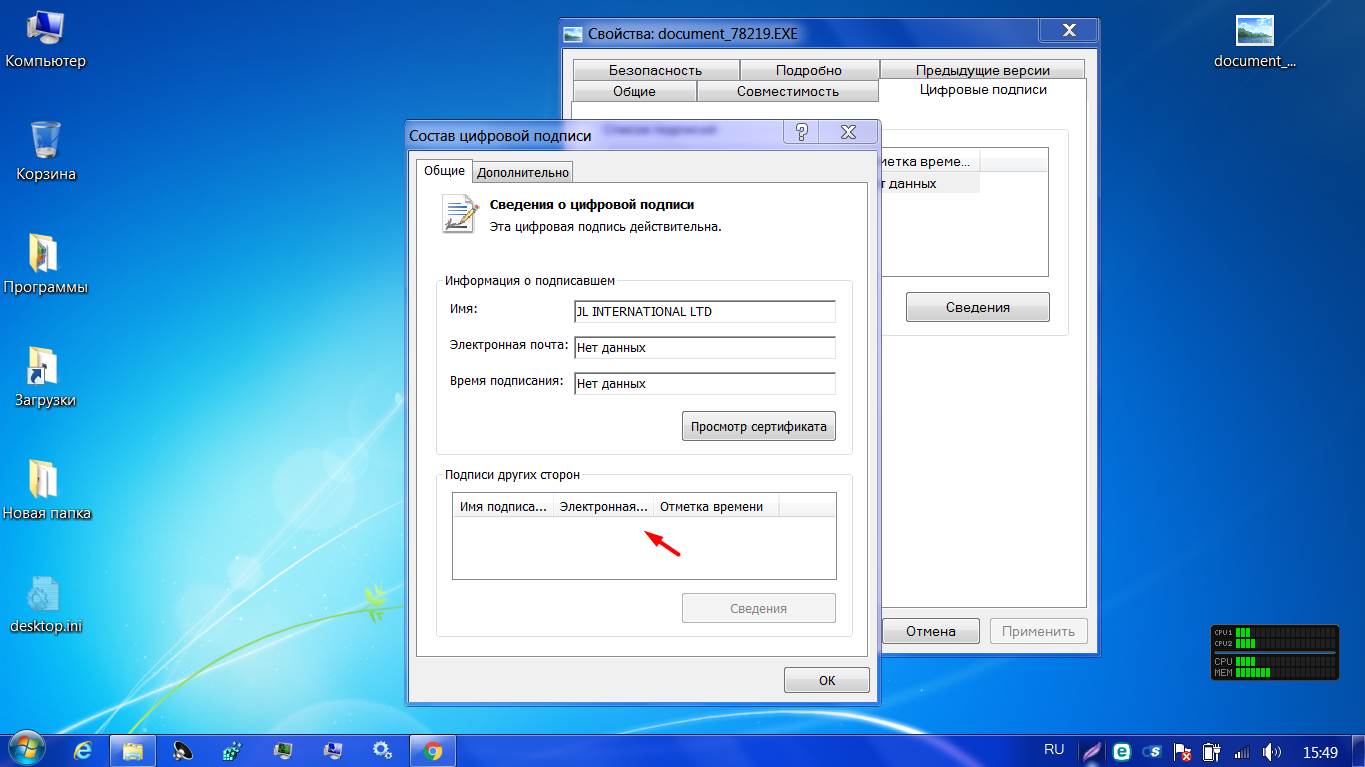The height and width of the screenshot is (767, 1365).
Task: Switch to the Общие tab in signature dialog
Action: tap(444, 170)
